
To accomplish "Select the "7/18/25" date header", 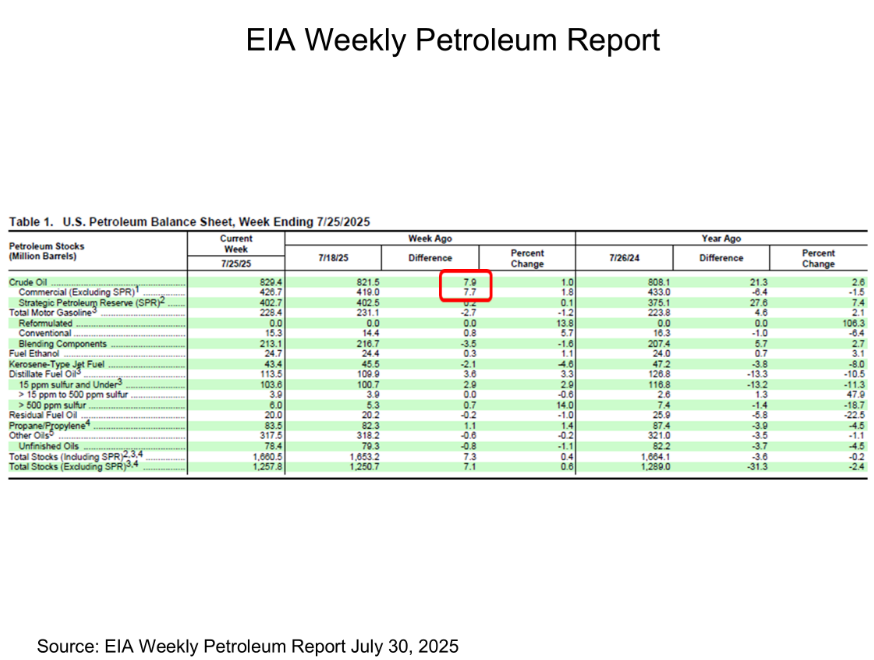I will click(333, 258).
